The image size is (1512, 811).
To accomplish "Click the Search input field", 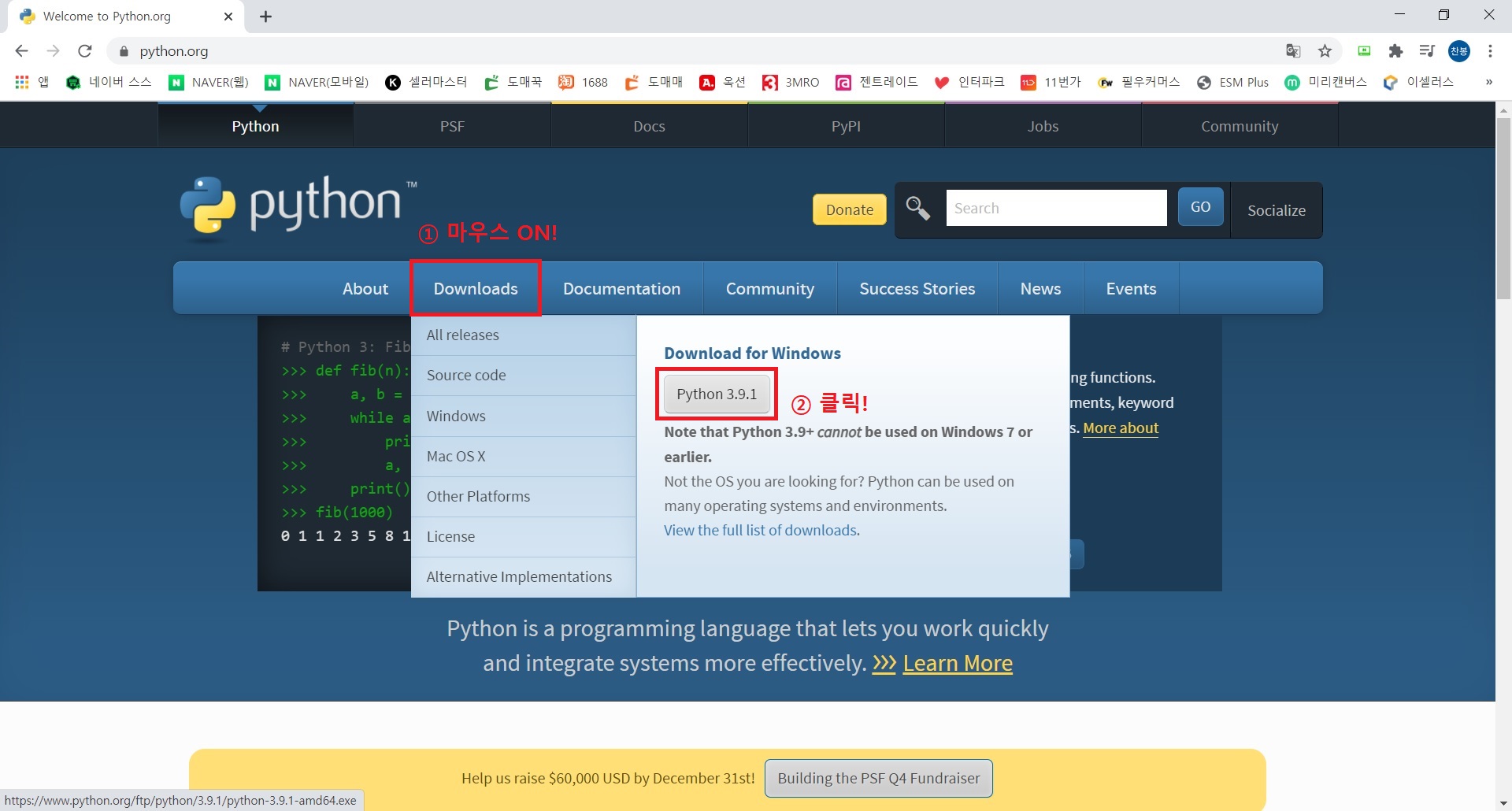I will (x=1056, y=208).
